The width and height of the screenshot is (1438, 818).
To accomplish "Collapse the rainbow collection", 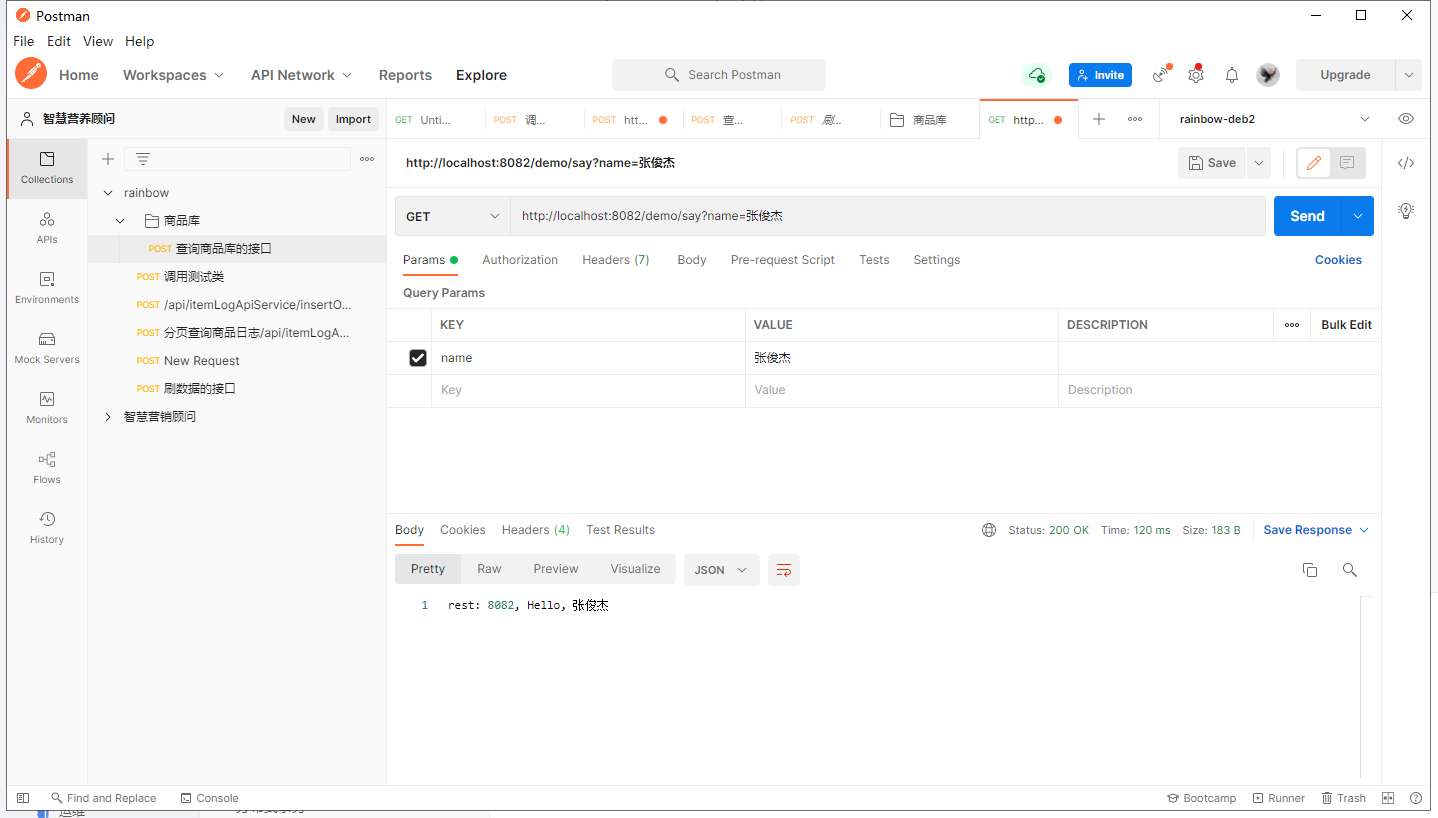I will point(108,193).
